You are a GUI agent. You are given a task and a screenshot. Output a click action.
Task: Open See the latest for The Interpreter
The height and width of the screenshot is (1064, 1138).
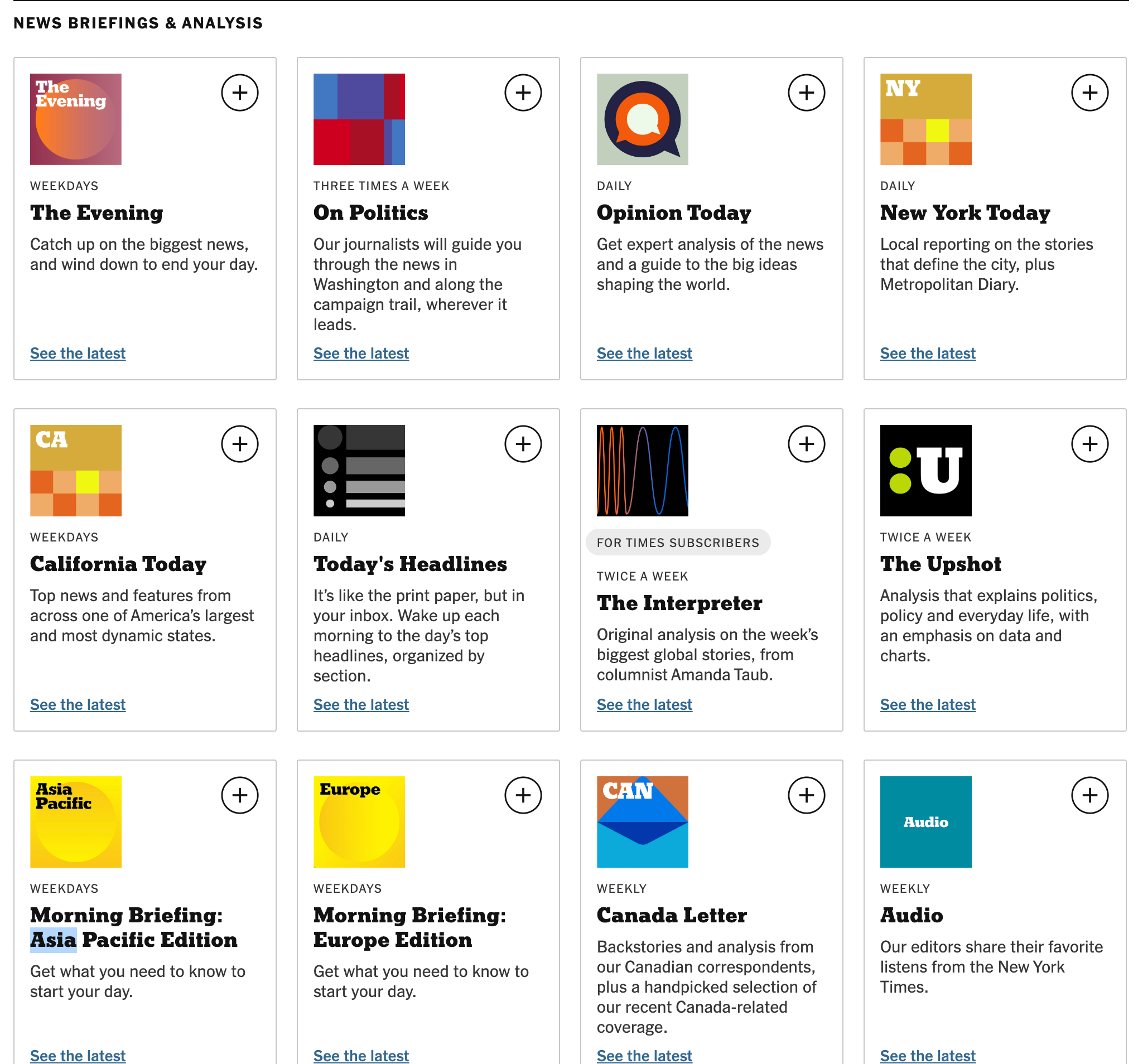(644, 705)
